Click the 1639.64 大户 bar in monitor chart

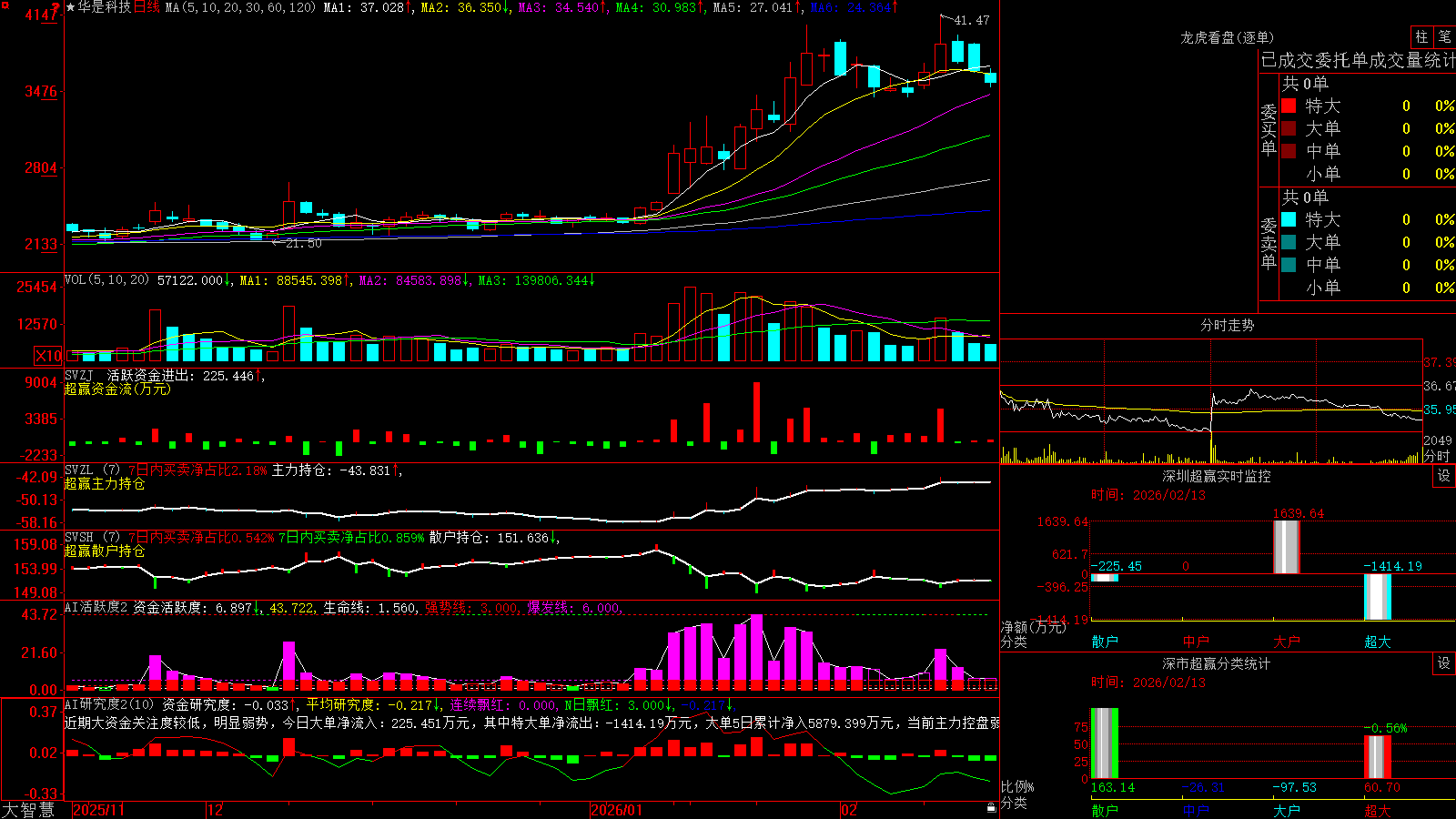(x=1287, y=547)
